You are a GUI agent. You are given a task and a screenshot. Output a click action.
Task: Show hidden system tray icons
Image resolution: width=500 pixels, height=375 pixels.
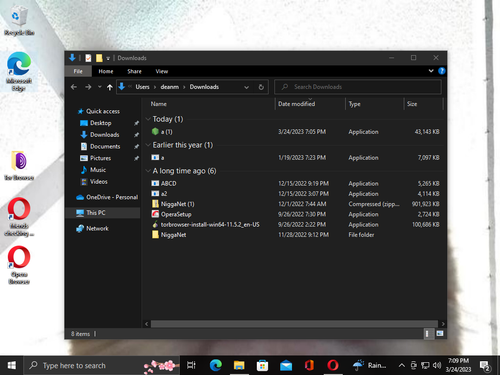(x=402, y=366)
